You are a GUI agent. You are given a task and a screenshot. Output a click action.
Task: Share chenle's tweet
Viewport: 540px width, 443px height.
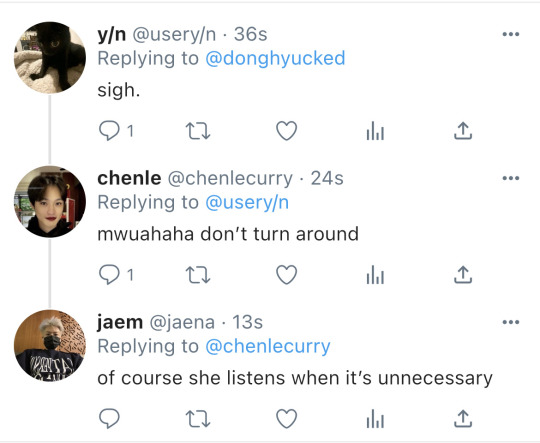463,275
